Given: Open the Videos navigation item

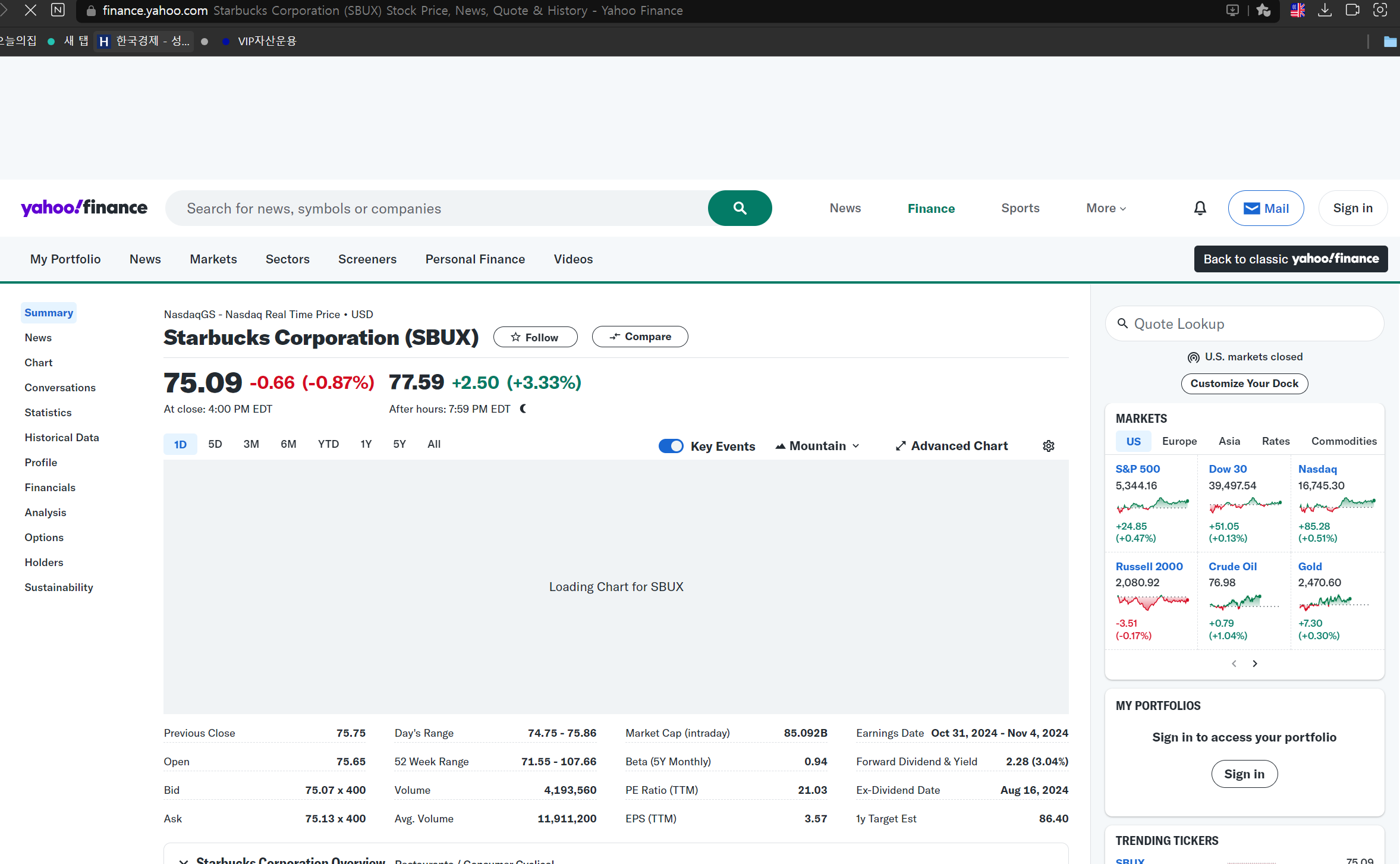Looking at the screenshot, I should point(573,259).
